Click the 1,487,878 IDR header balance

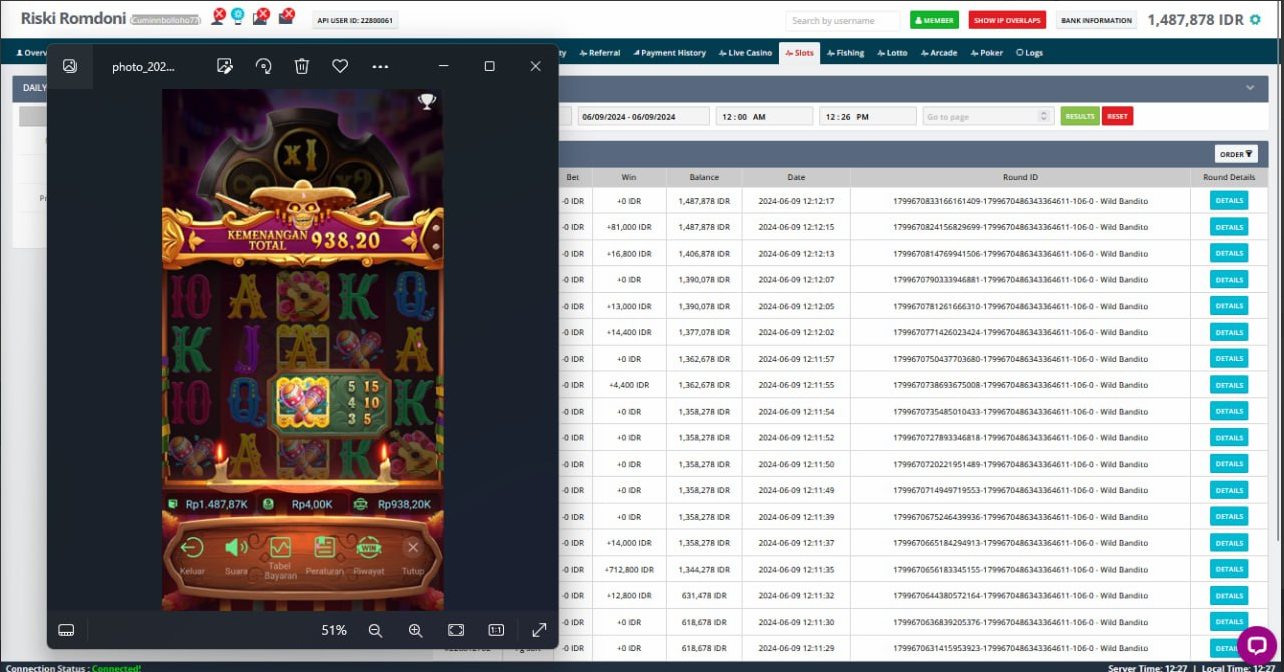point(1196,20)
